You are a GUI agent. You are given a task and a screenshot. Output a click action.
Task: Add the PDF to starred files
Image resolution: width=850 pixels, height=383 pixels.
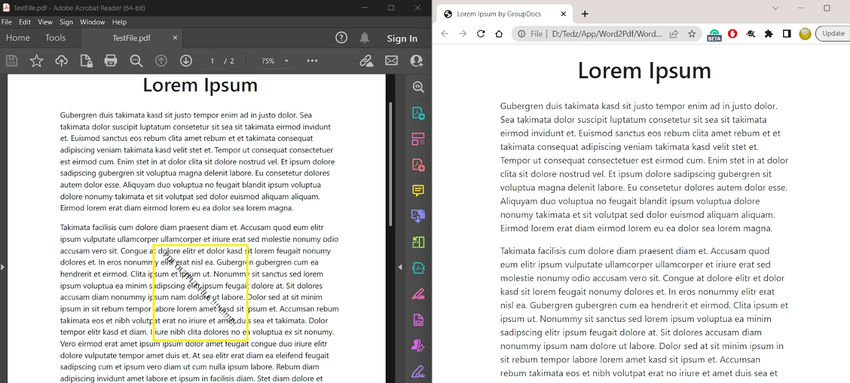click(36, 61)
